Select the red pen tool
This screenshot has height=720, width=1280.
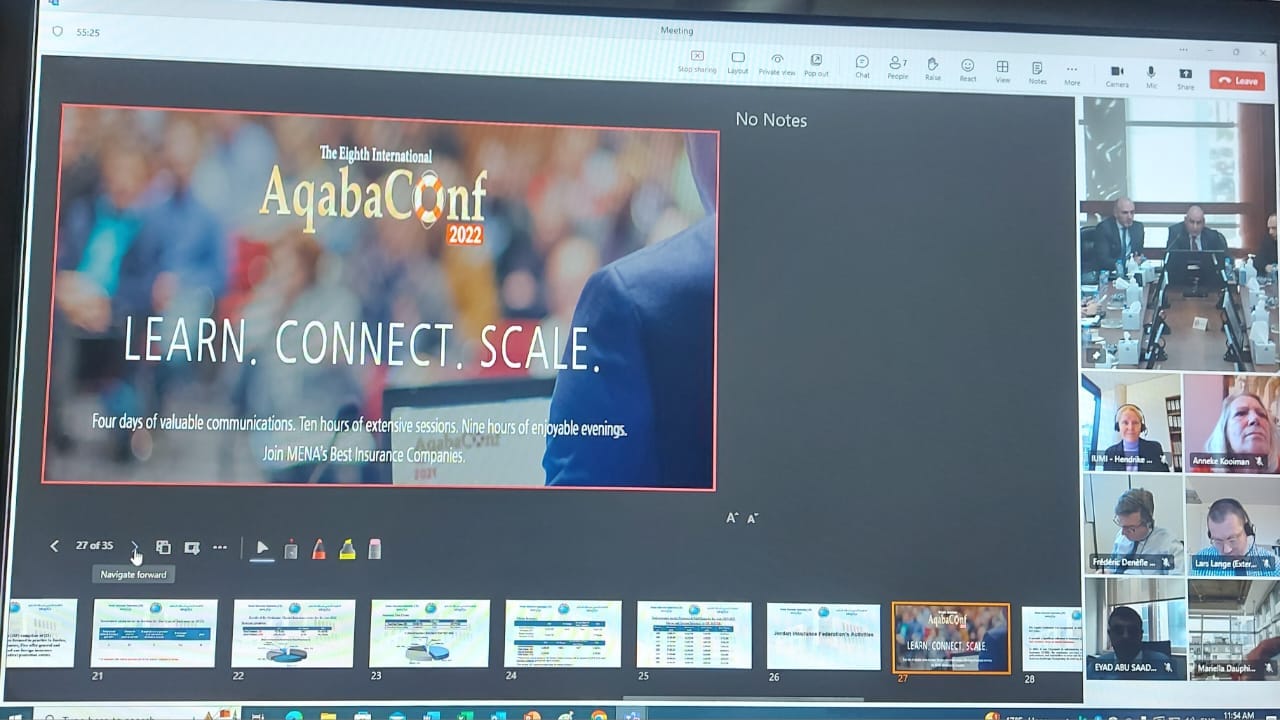coord(319,549)
